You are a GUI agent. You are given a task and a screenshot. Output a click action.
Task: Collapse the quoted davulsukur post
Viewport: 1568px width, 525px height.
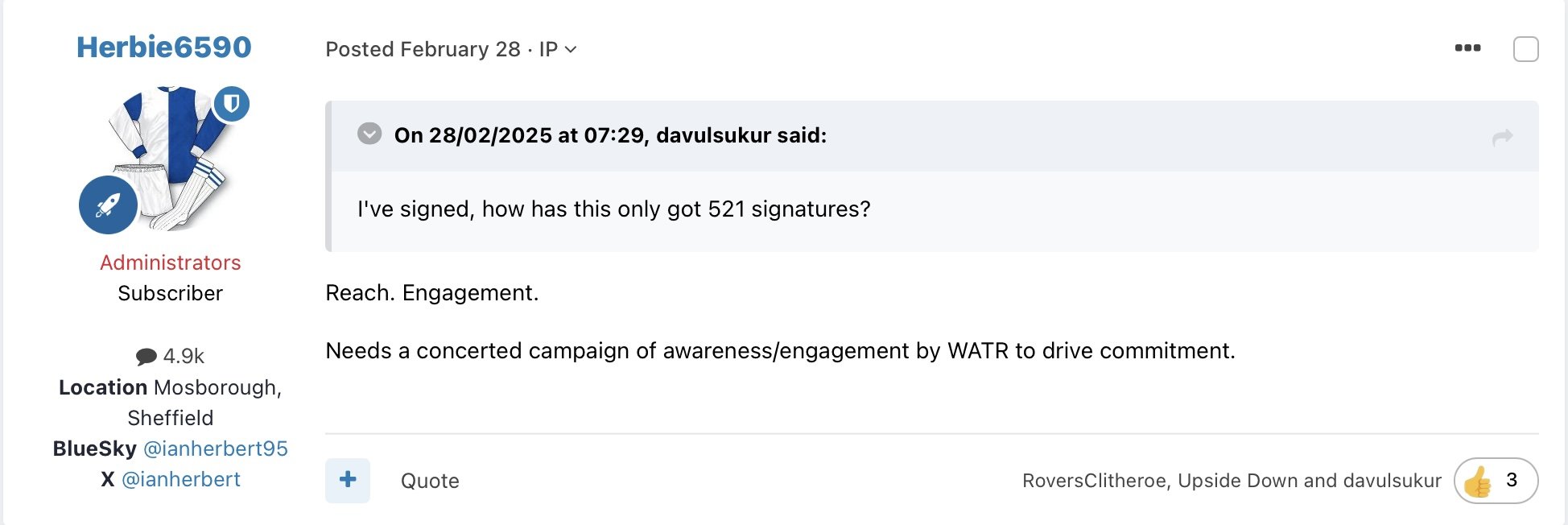[369, 134]
